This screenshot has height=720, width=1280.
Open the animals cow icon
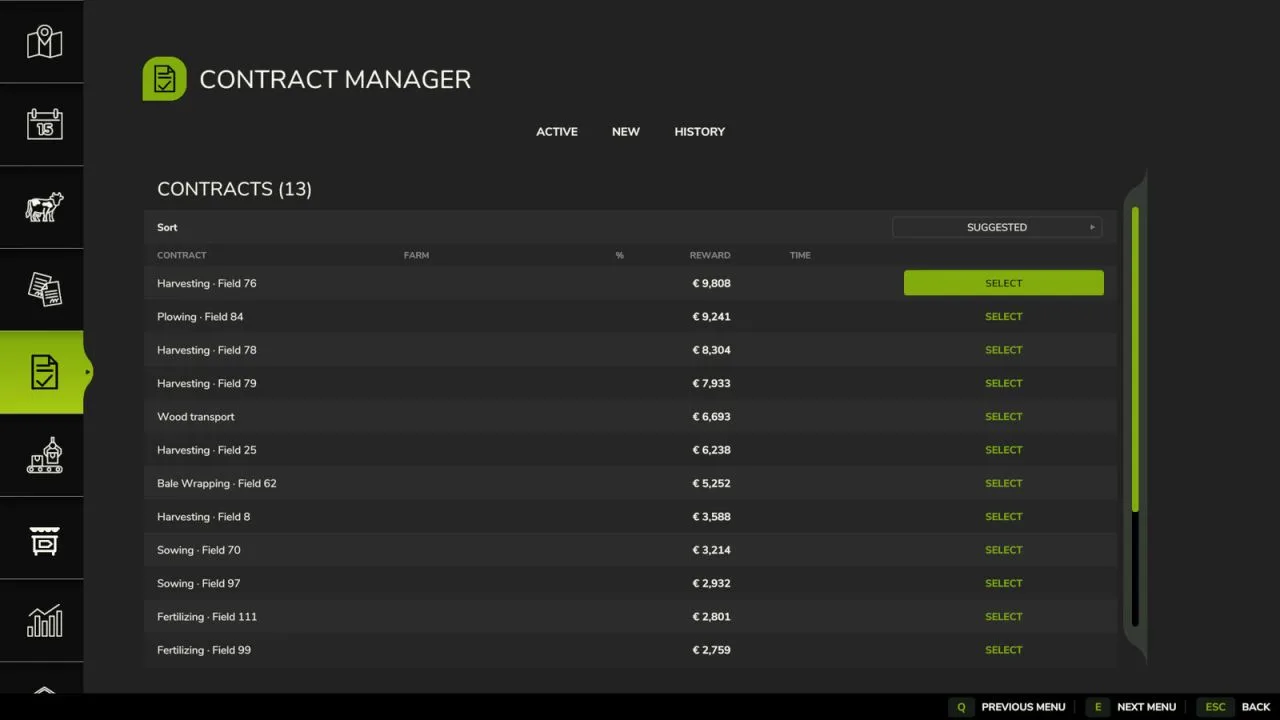click(44, 207)
